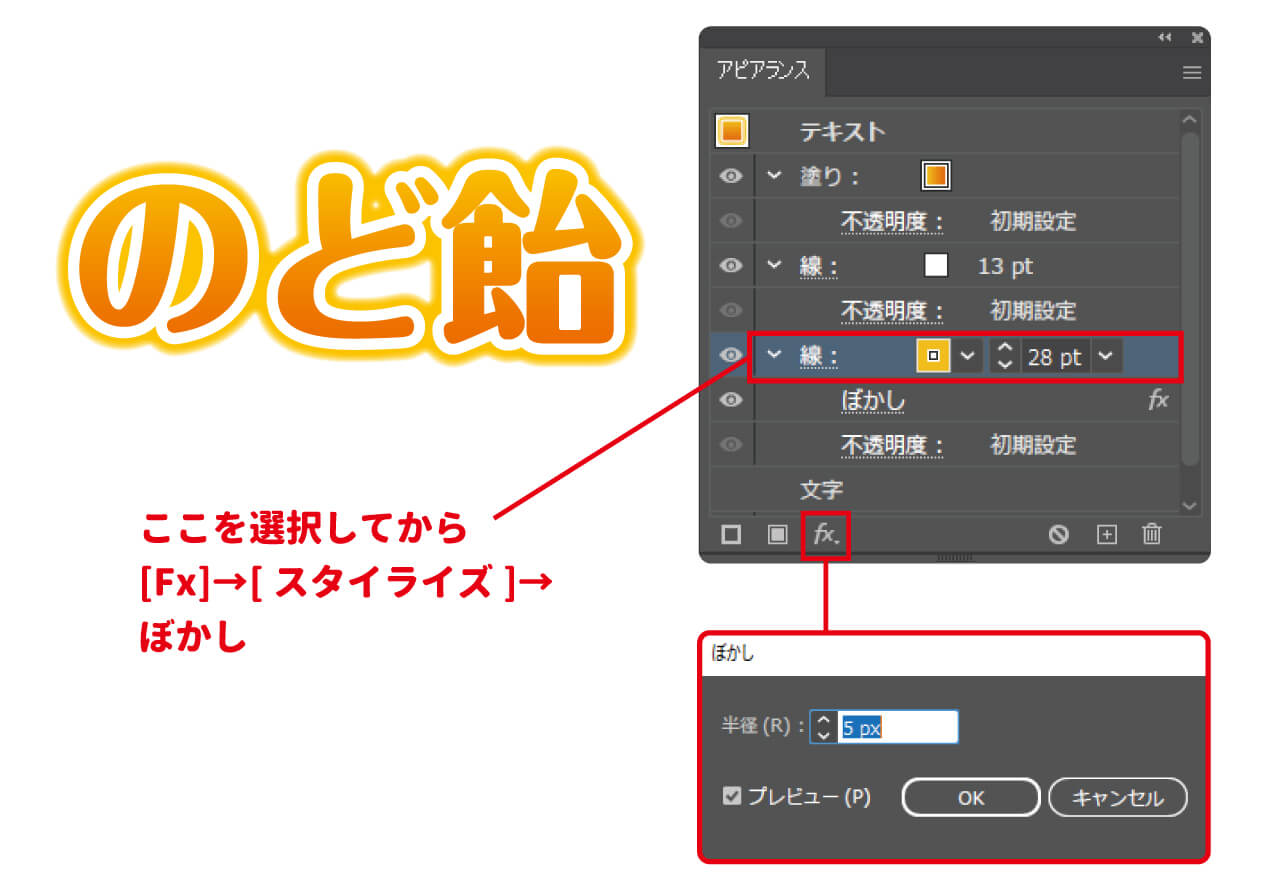Click the add new fill icon
The image size is (1280, 885).
click(x=777, y=535)
